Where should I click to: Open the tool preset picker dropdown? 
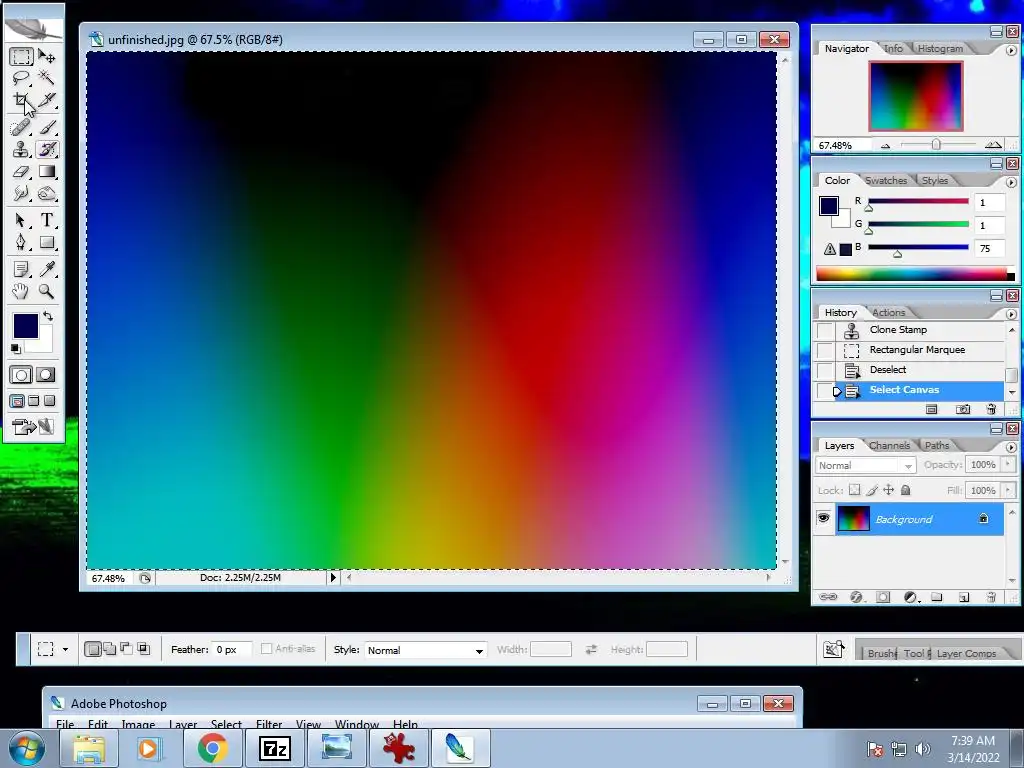[x=65, y=649]
